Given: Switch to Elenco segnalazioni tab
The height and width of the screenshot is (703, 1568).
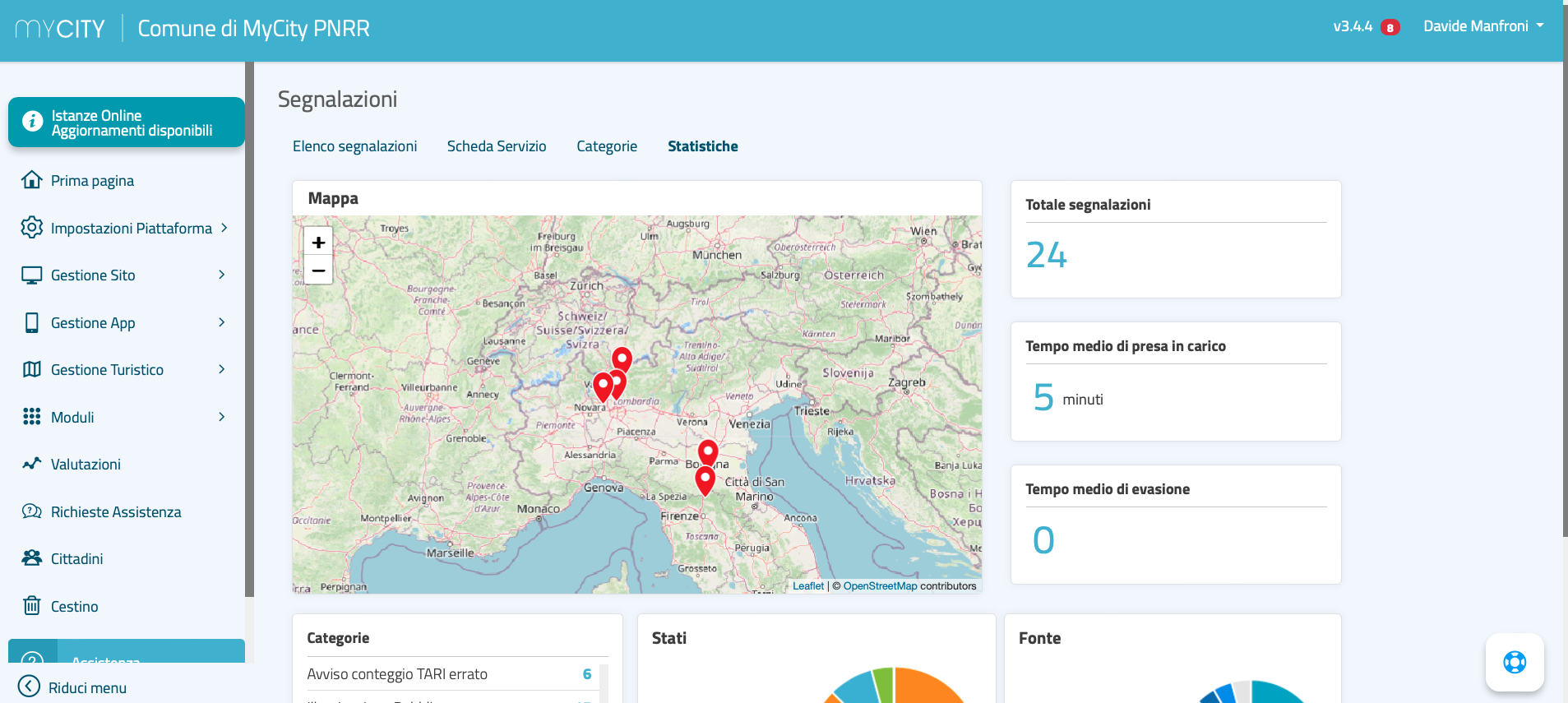Looking at the screenshot, I should pos(354,146).
